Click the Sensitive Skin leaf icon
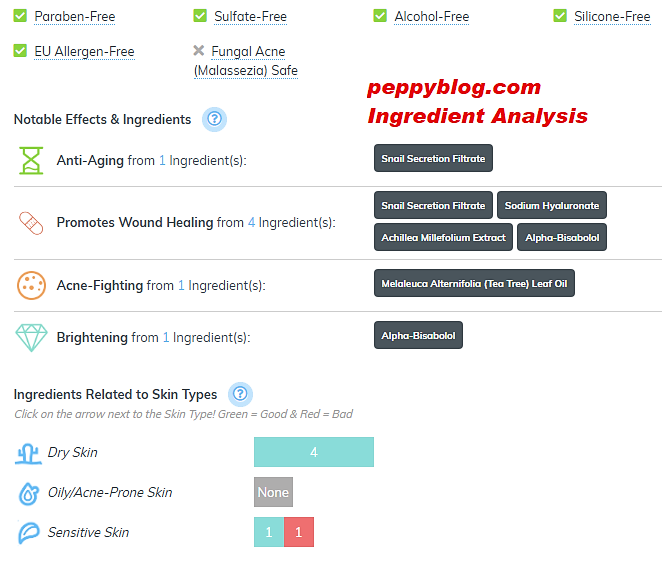 27,533
